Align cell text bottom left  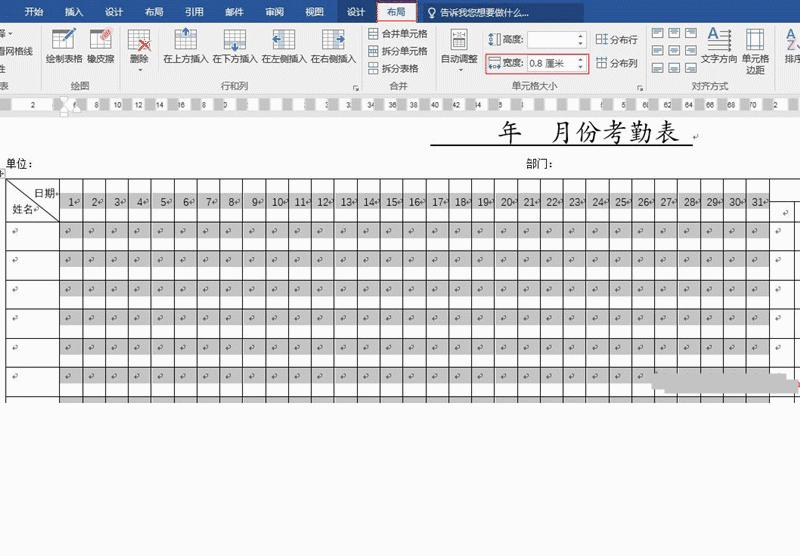(658, 67)
